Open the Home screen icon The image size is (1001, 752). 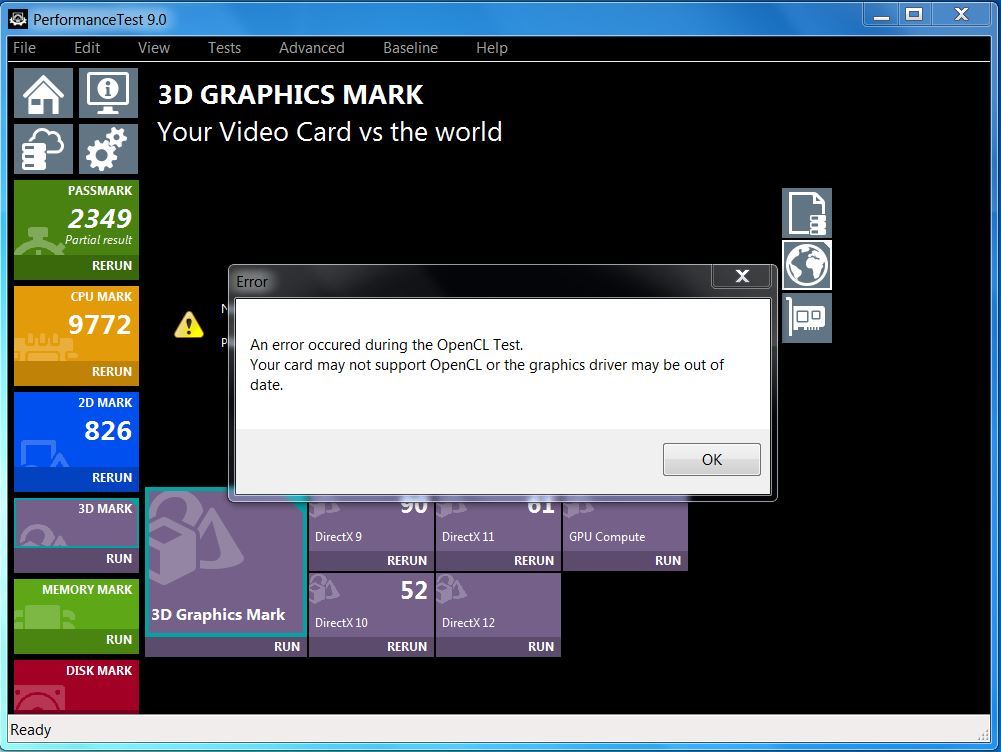(x=43, y=93)
